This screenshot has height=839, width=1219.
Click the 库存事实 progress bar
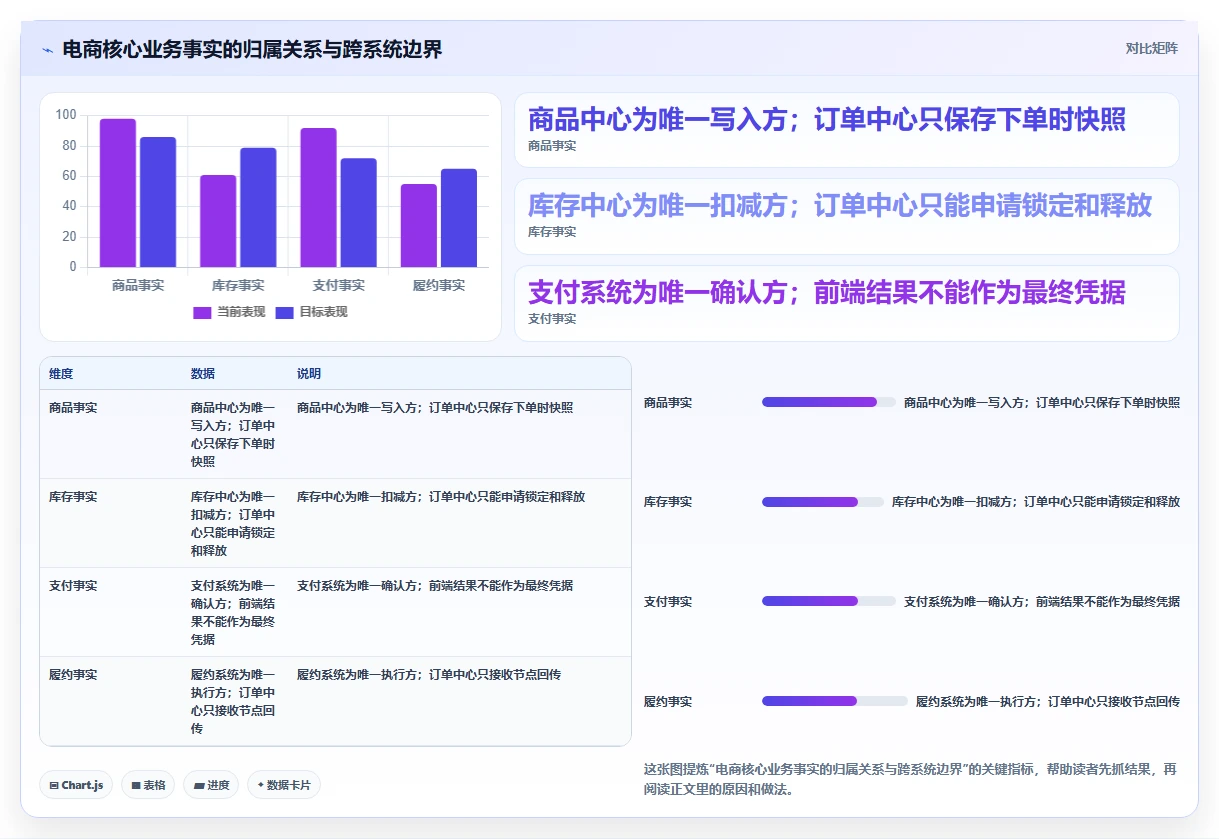tap(823, 502)
